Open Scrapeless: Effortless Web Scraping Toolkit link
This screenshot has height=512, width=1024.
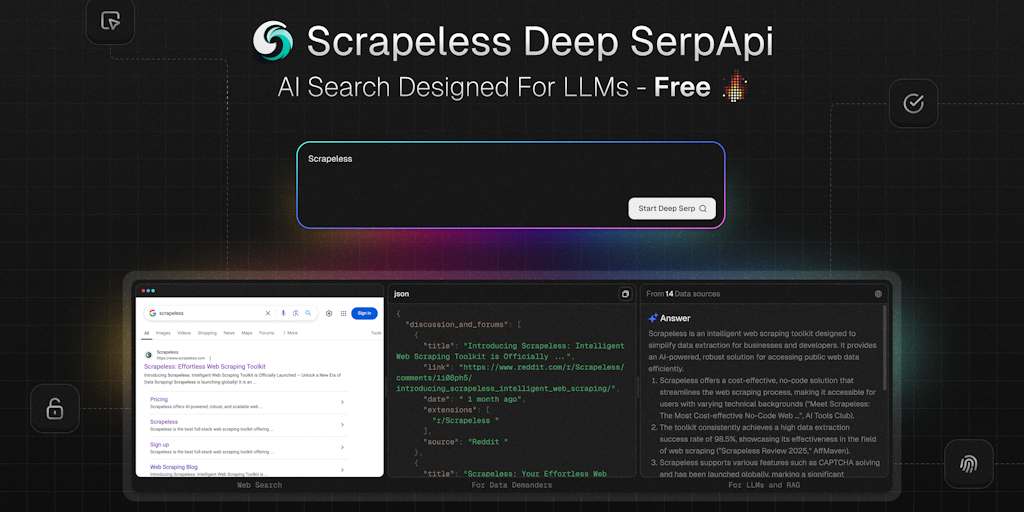(205, 367)
